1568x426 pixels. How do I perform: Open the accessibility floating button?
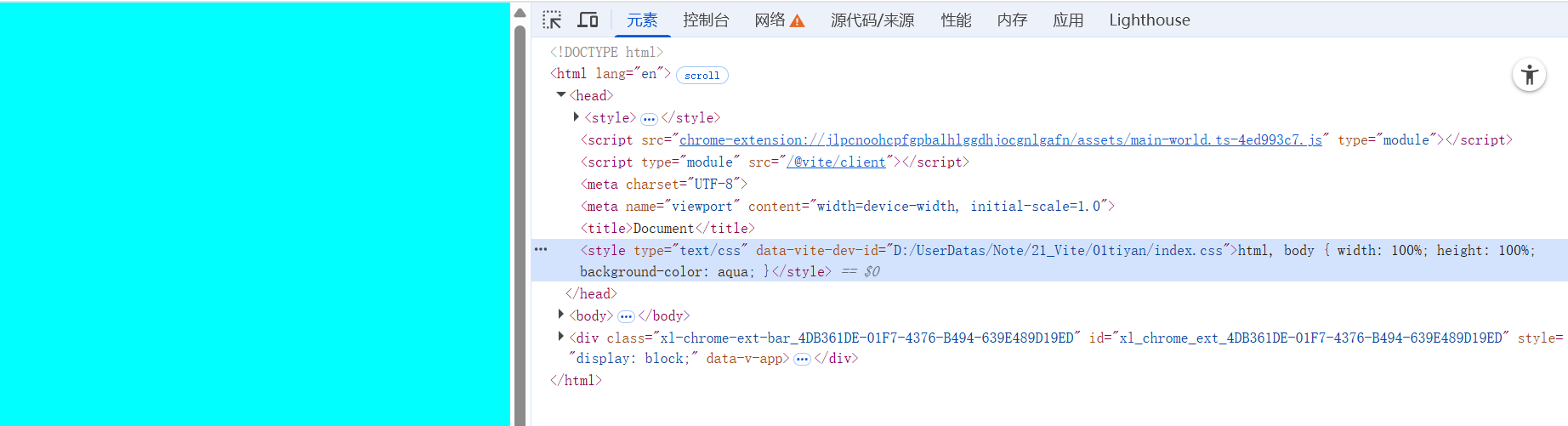click(1529, 75)
